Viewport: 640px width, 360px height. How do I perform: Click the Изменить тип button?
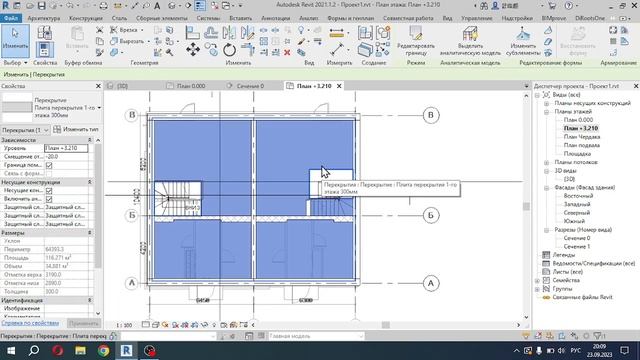coord(76,130)
